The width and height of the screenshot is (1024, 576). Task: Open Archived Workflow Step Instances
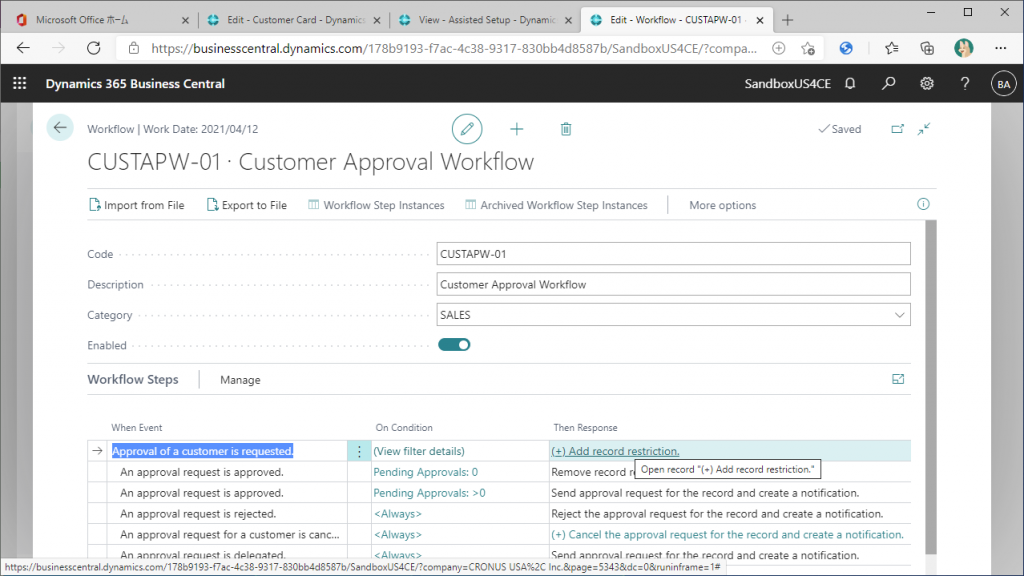pos(556,205)
